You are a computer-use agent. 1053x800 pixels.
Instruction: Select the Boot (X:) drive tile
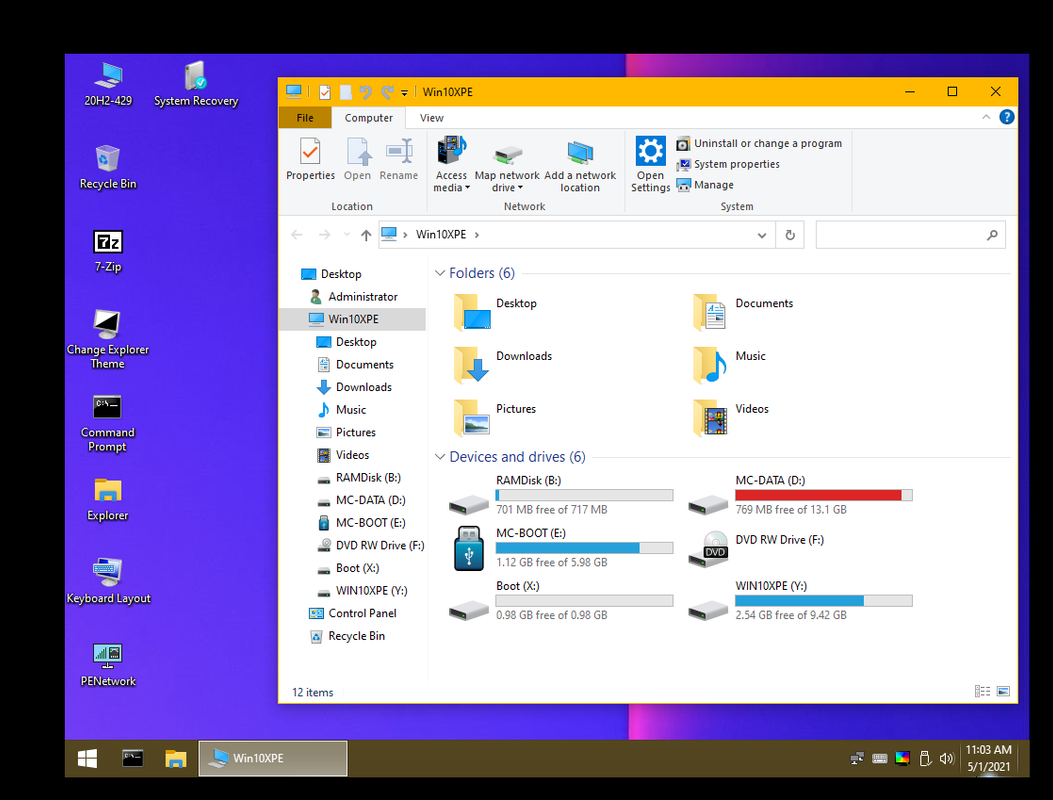point(561,601)
